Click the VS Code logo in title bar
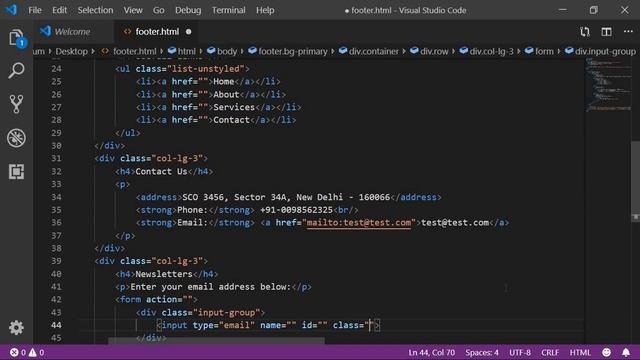Screen dimensions: 640x360 [x=11, y=10]
